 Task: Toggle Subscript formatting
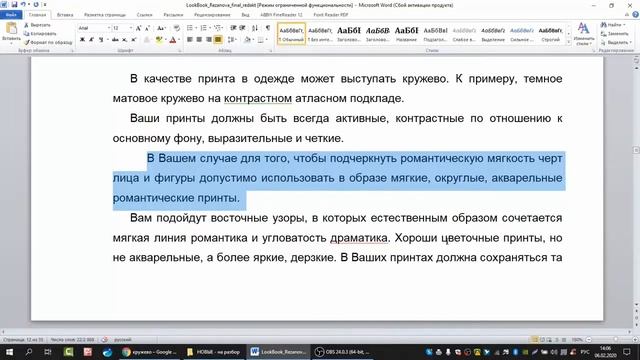coord(124,40)
